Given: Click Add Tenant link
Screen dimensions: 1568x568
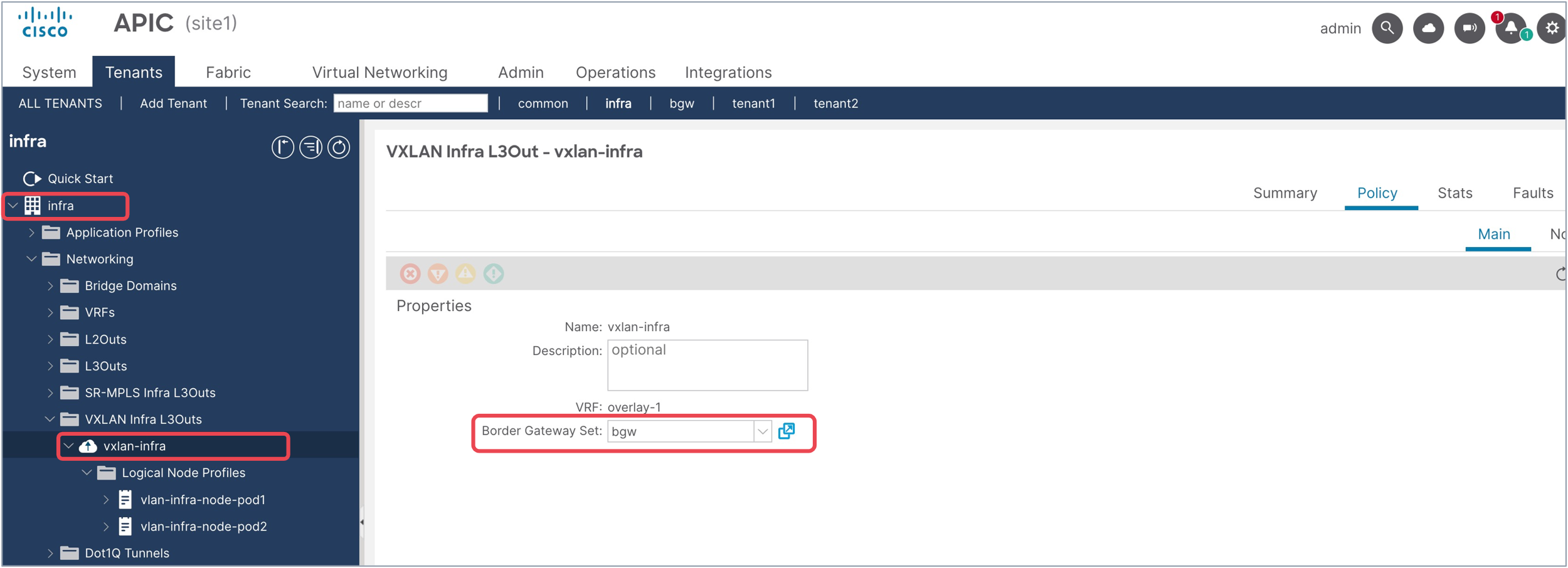Looking at the screenshot, I should pyautogui.click(x=173, y=103).
